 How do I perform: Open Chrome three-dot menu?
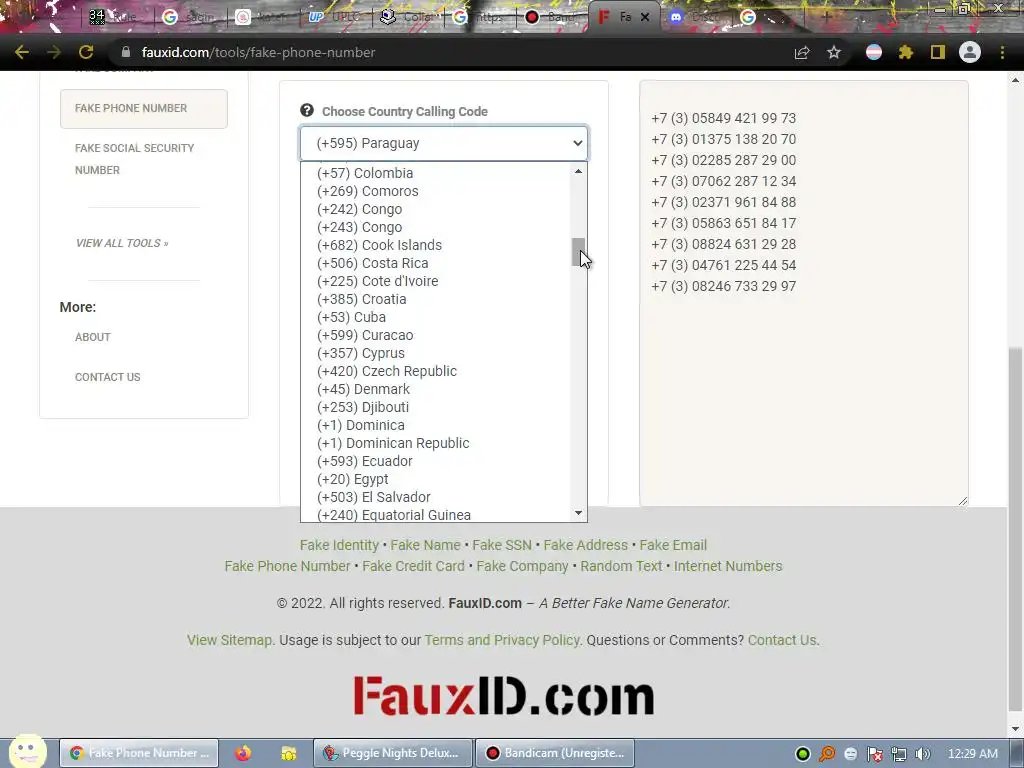pyautogui.click(x=1002, y=52)
